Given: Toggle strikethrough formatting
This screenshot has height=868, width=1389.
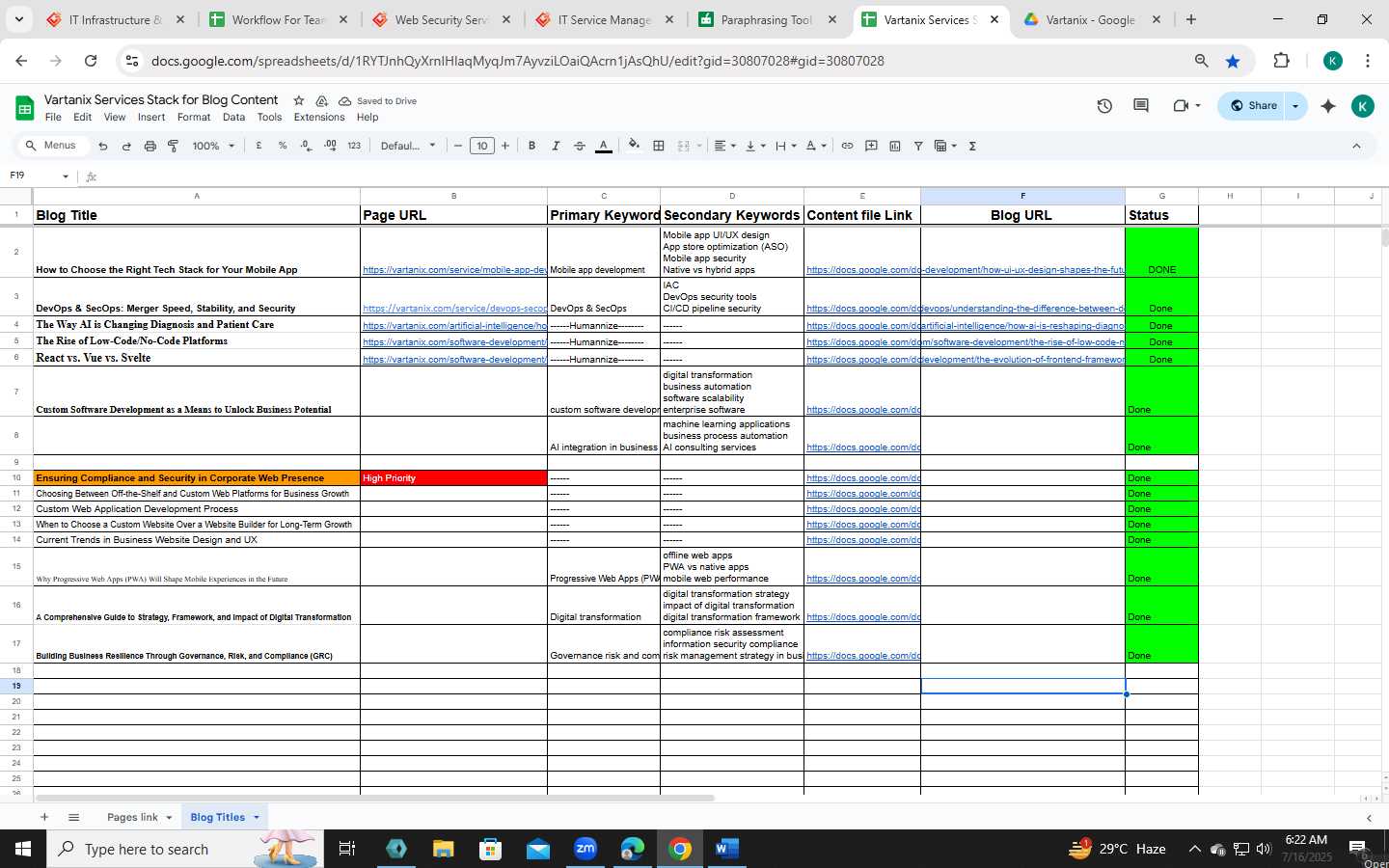Looking at the screenshot, I should 580,146.
